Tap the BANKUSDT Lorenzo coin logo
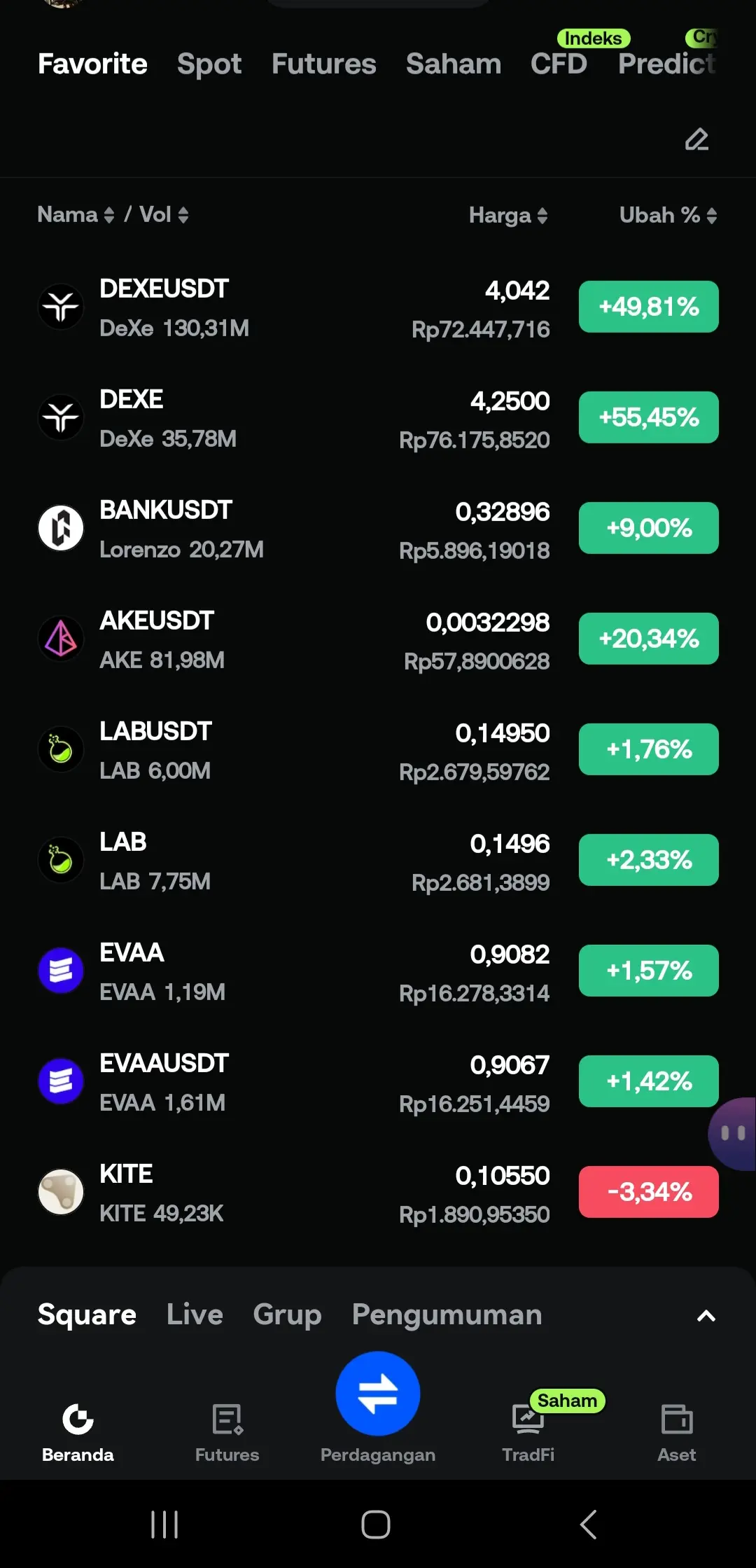 coord(61,528)
